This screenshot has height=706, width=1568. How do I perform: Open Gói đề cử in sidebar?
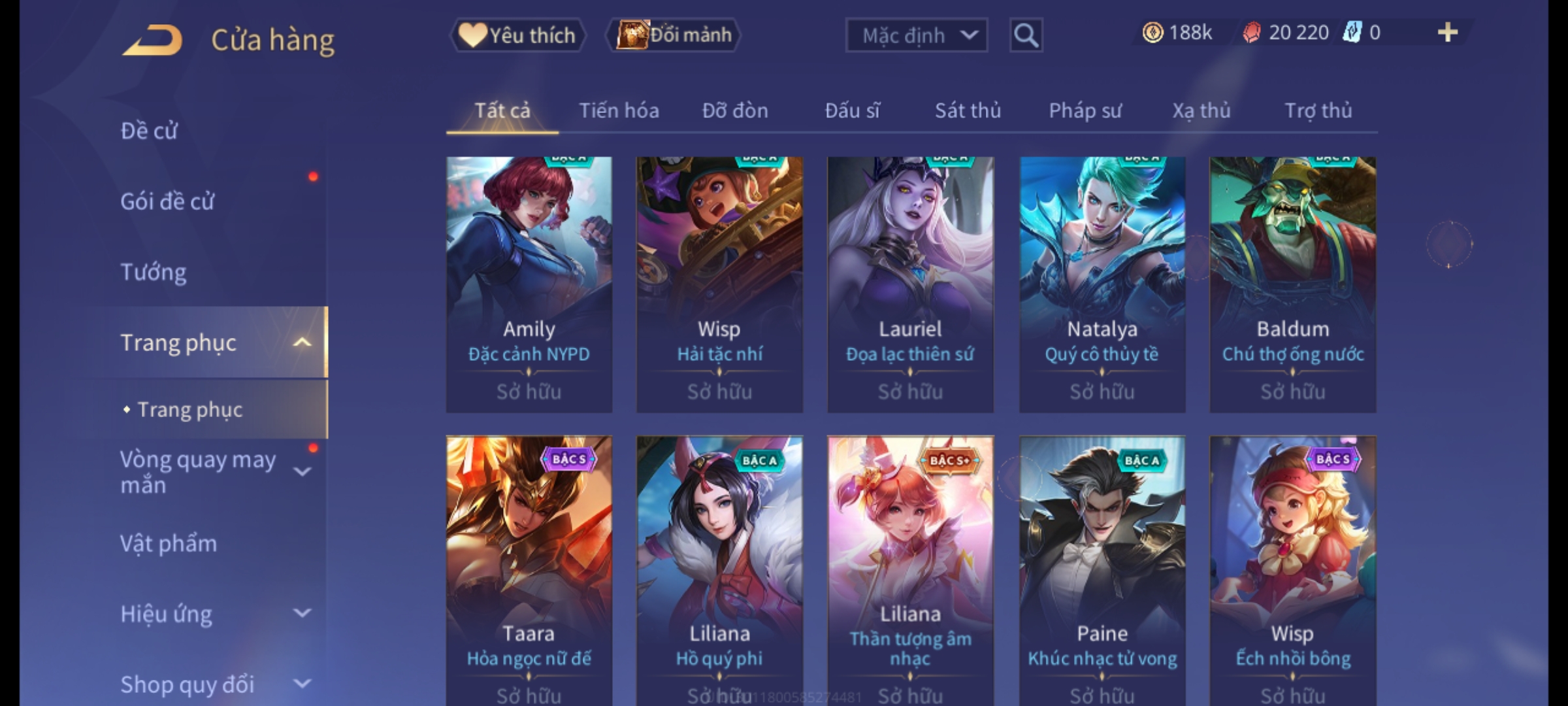pos(167,201)
